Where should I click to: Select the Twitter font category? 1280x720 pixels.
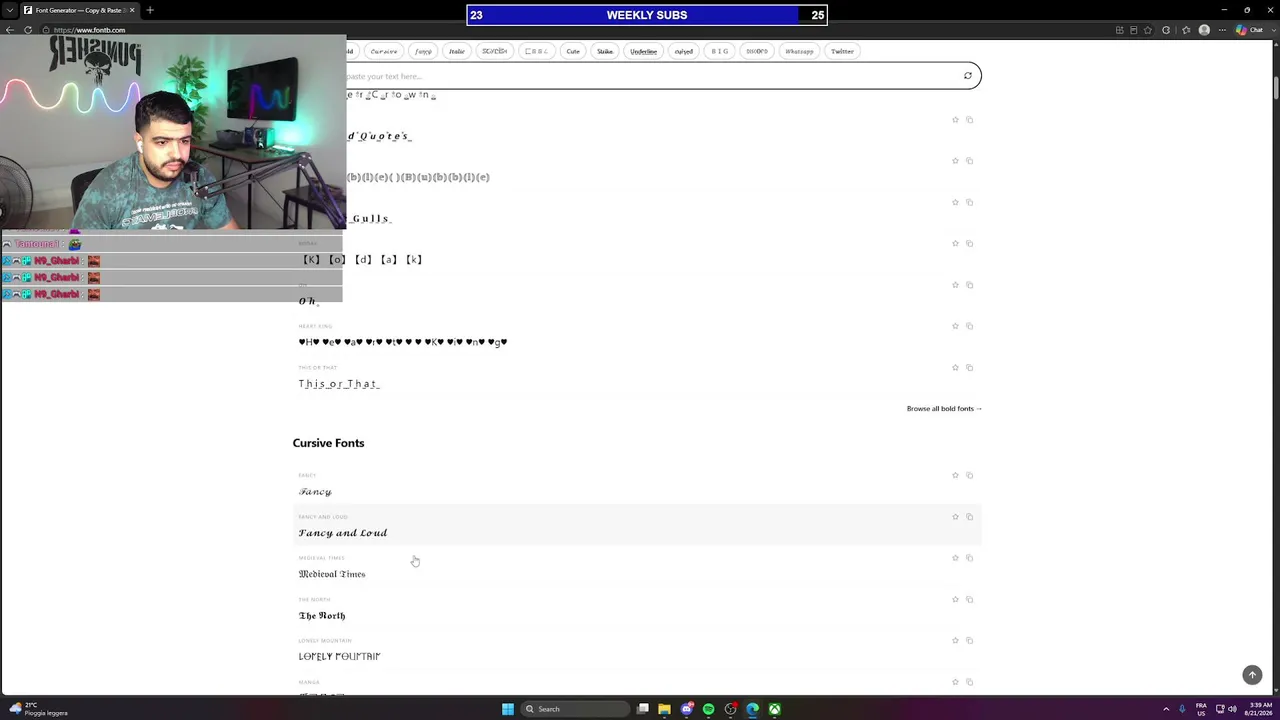tap(842, 51)
